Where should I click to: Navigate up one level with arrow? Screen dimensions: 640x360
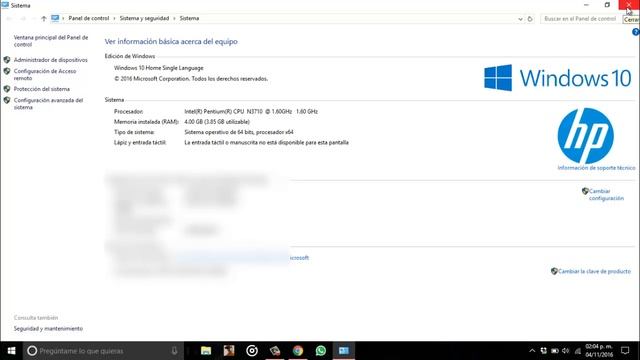click(x=44, y=18)
